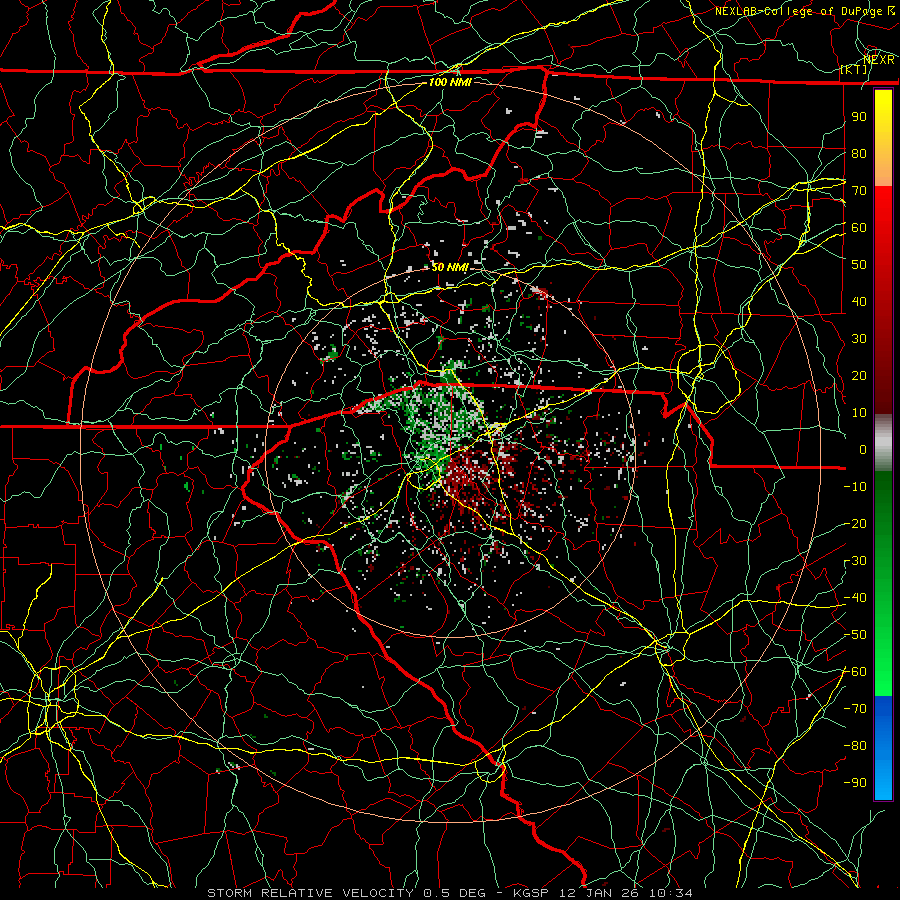Click the 50 NMI range ring label

click(x=450, y=267)
